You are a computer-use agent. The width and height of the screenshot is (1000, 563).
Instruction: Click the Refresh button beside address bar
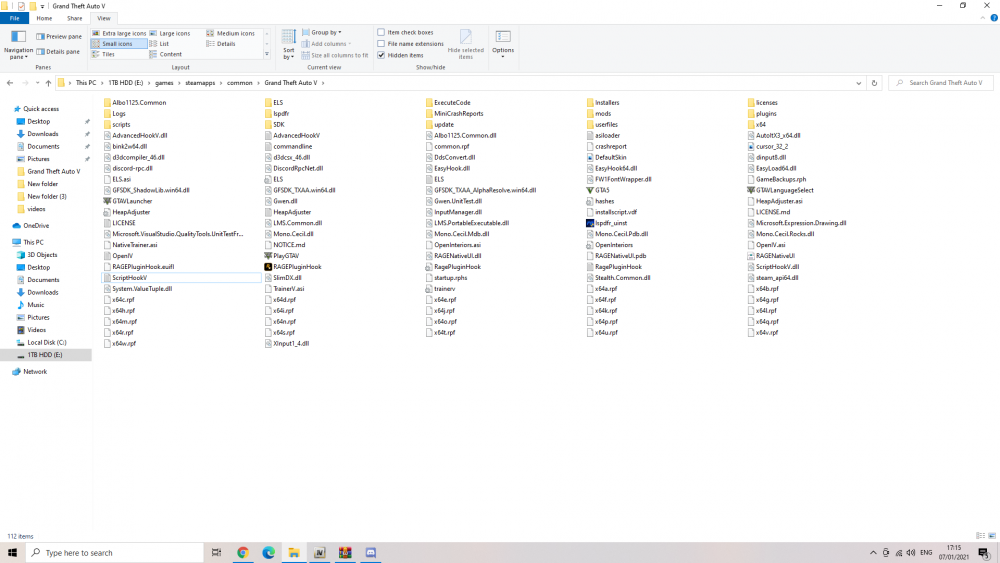pos(874,83)
